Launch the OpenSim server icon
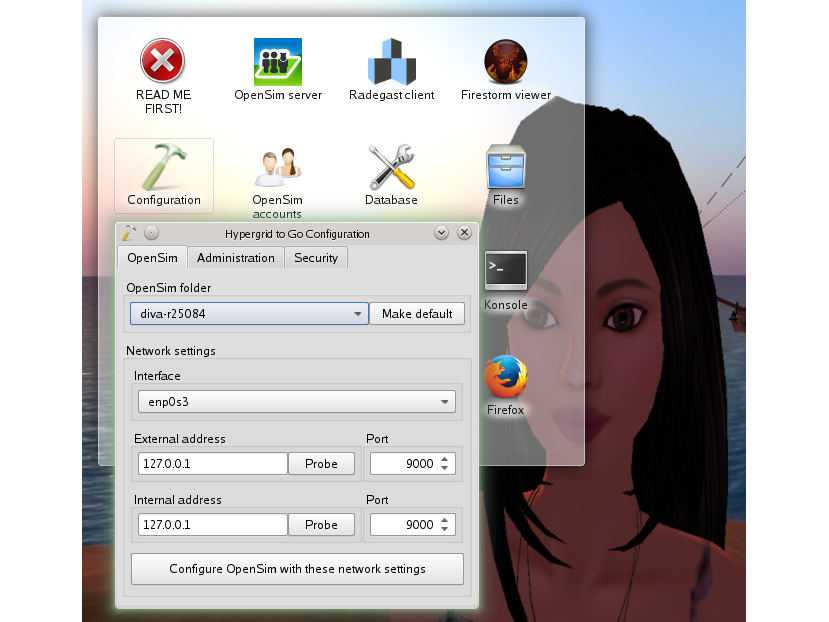Image resolution: width=829 pixels, height=622 pixels. click(278, 62)
